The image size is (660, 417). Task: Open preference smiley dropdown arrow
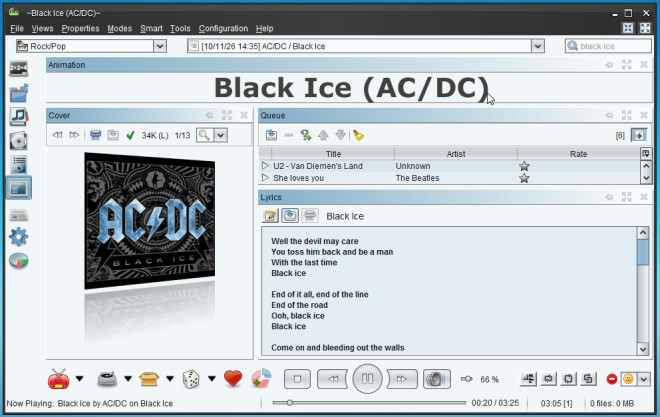644,379
